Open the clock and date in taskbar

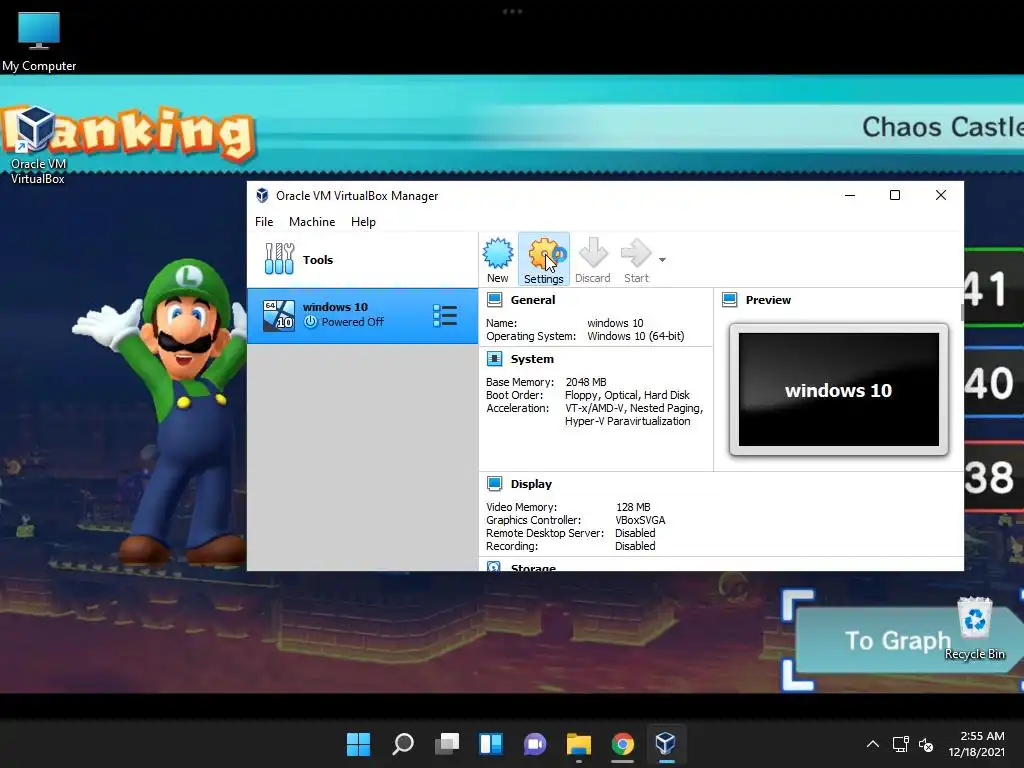coord(977,744)
